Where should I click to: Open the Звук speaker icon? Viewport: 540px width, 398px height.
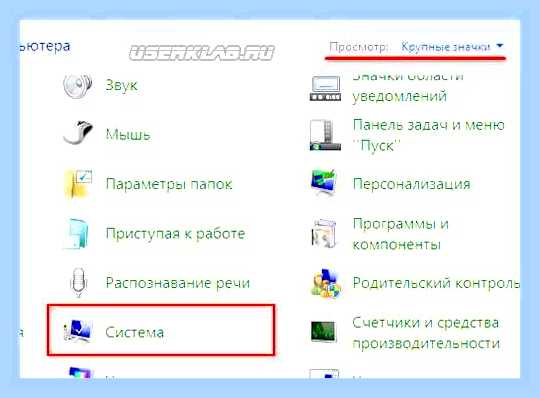78,85
